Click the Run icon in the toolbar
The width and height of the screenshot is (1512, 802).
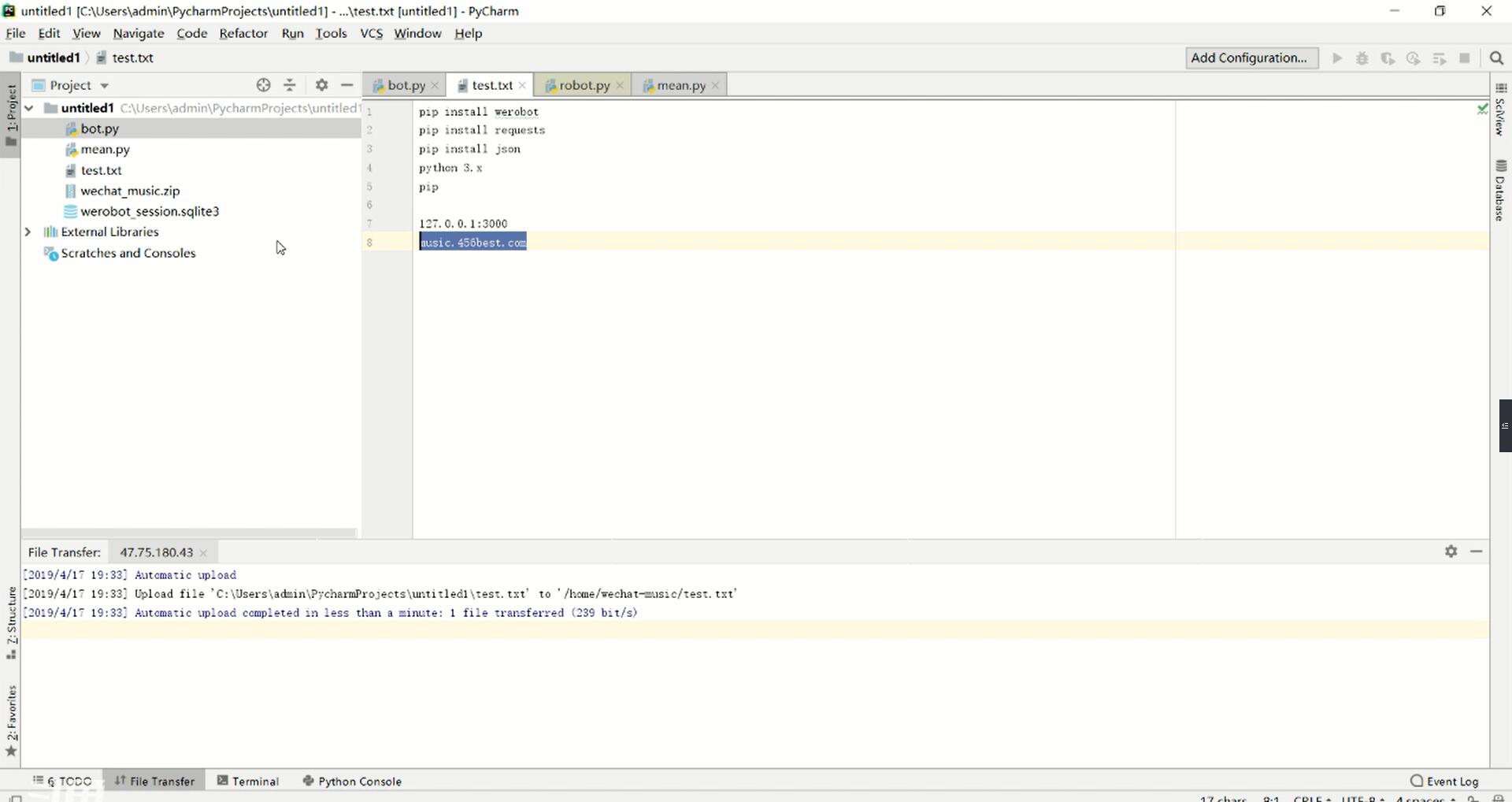pos(1336,58)
